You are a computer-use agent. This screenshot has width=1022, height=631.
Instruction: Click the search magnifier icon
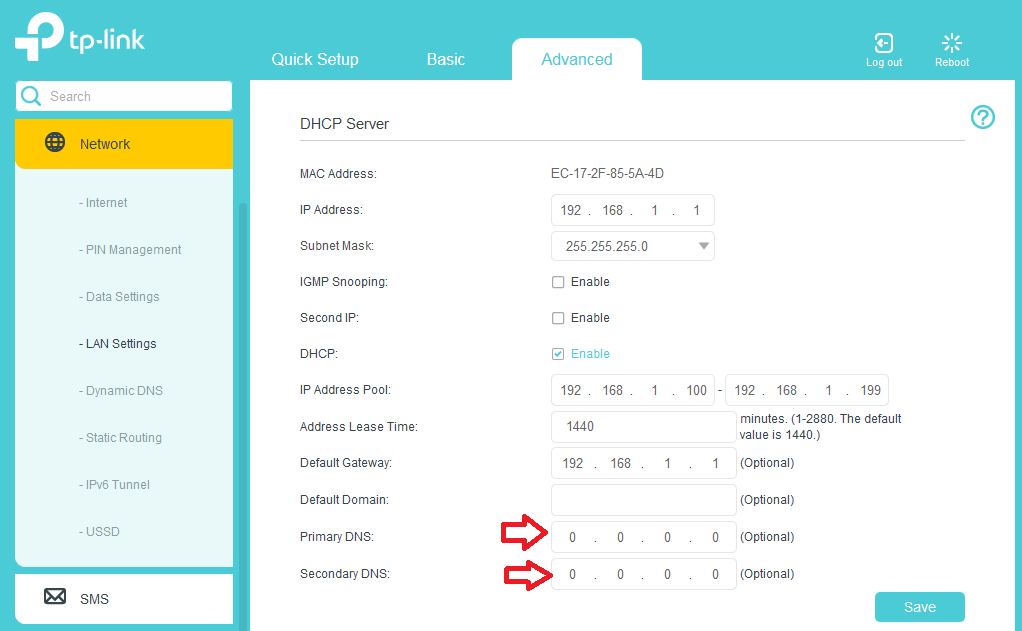click(31, 96)
